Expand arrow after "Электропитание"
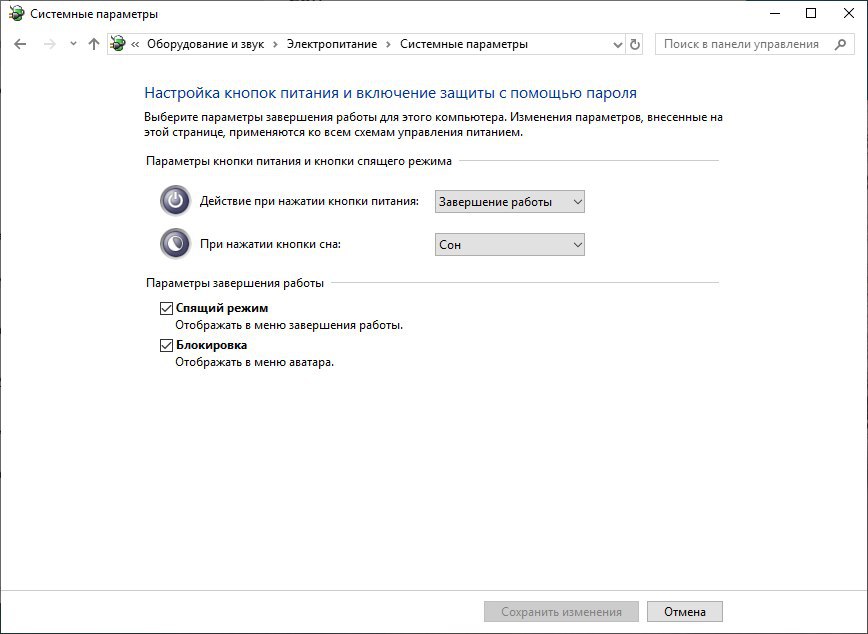The image size is (868, 634). coord(389,44)
